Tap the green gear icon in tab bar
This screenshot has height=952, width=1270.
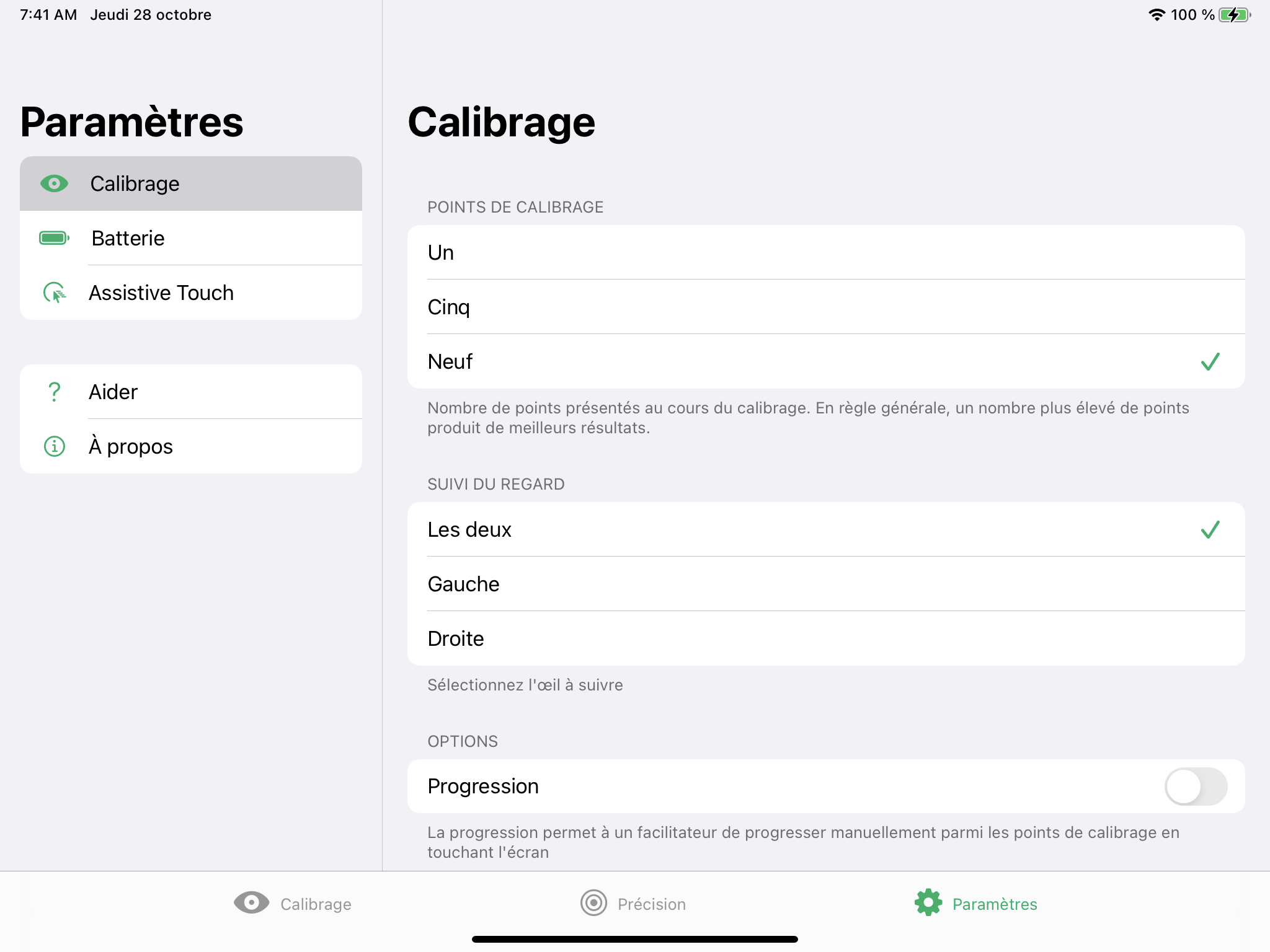tap(928, 903)
